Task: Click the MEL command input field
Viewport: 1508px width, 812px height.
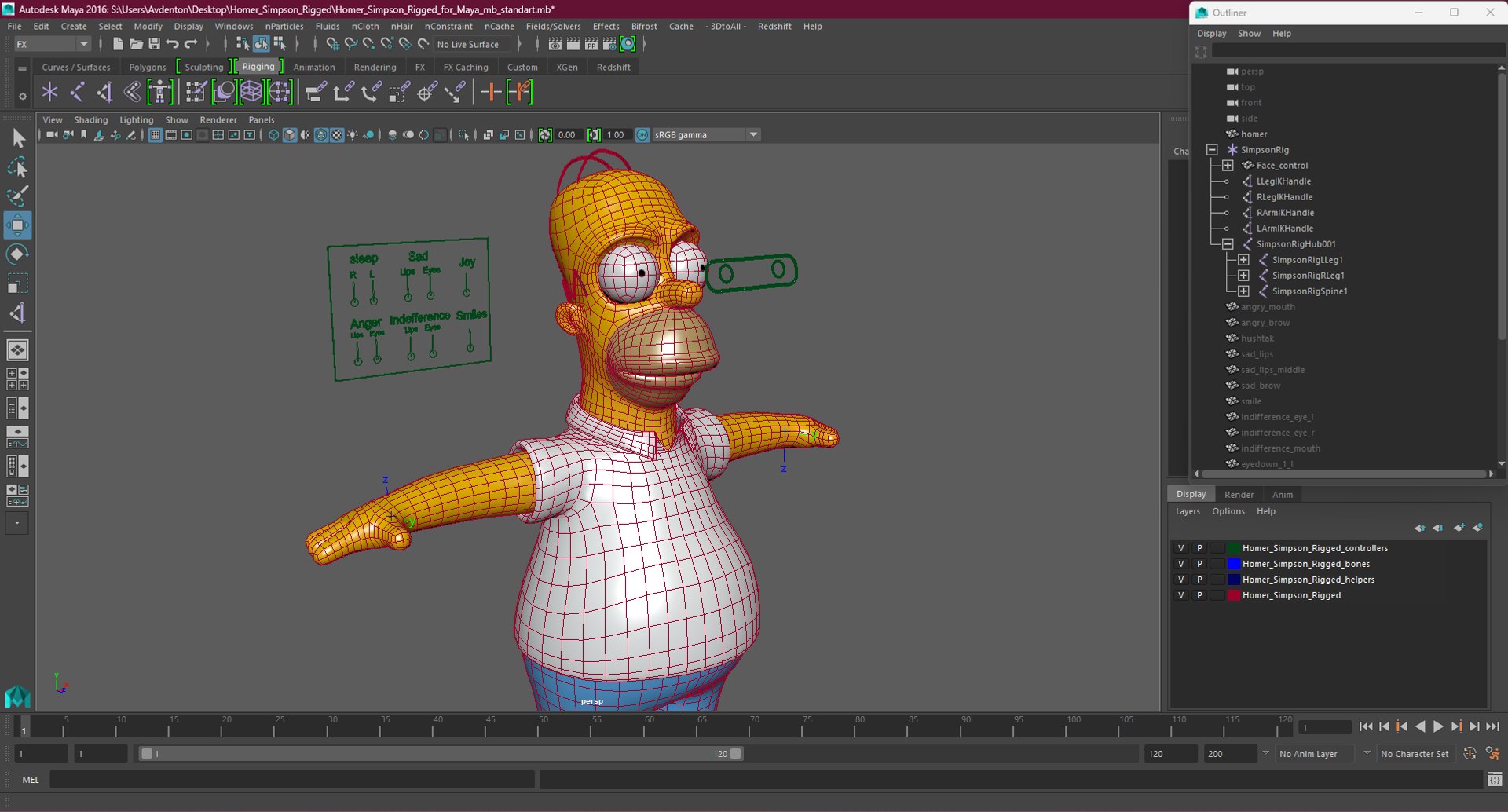Action: coord(292,780)
